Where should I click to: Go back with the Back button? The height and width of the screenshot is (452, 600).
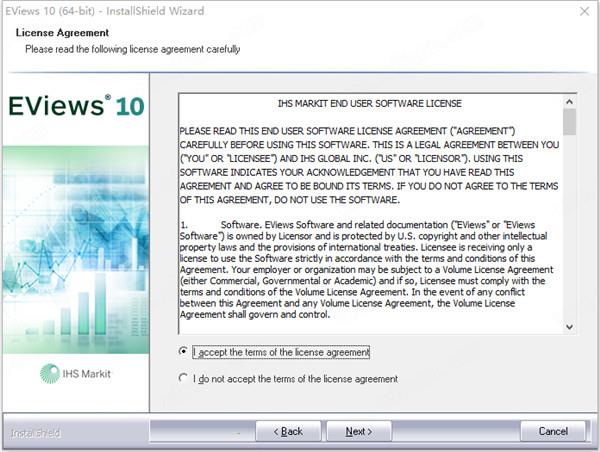click(x=288, y=431)
